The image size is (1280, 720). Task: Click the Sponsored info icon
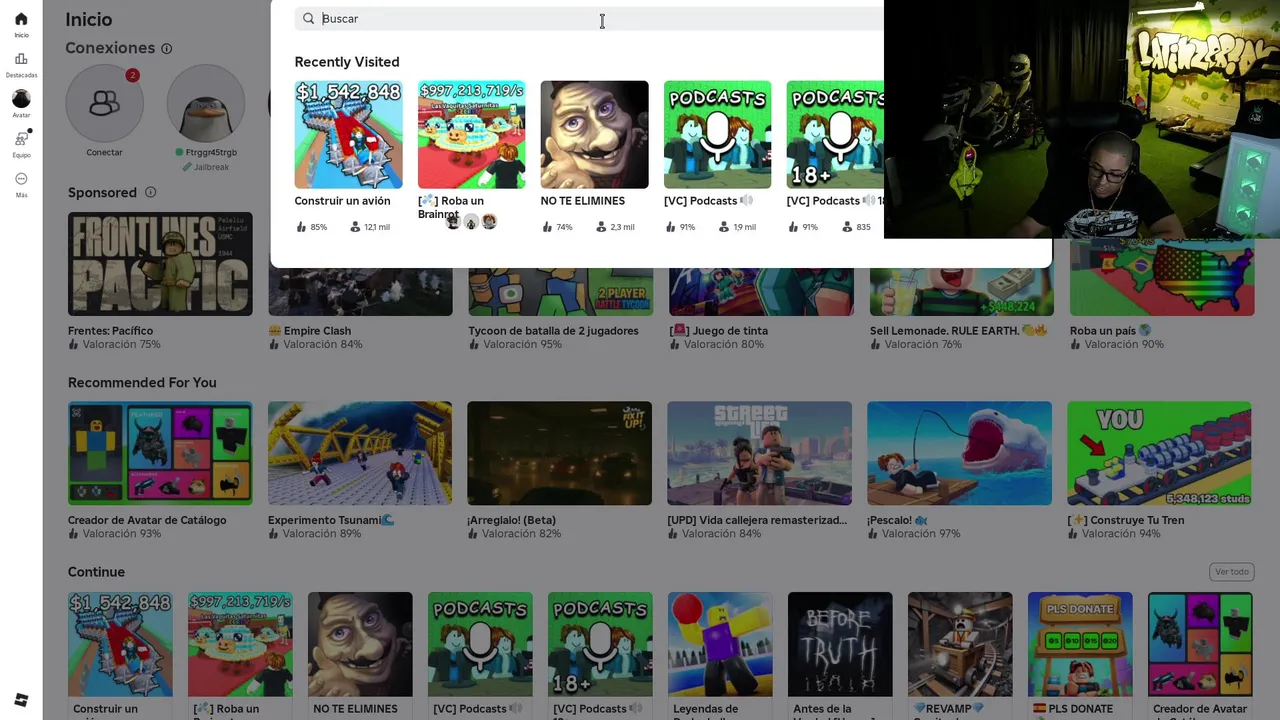(151, 192)
